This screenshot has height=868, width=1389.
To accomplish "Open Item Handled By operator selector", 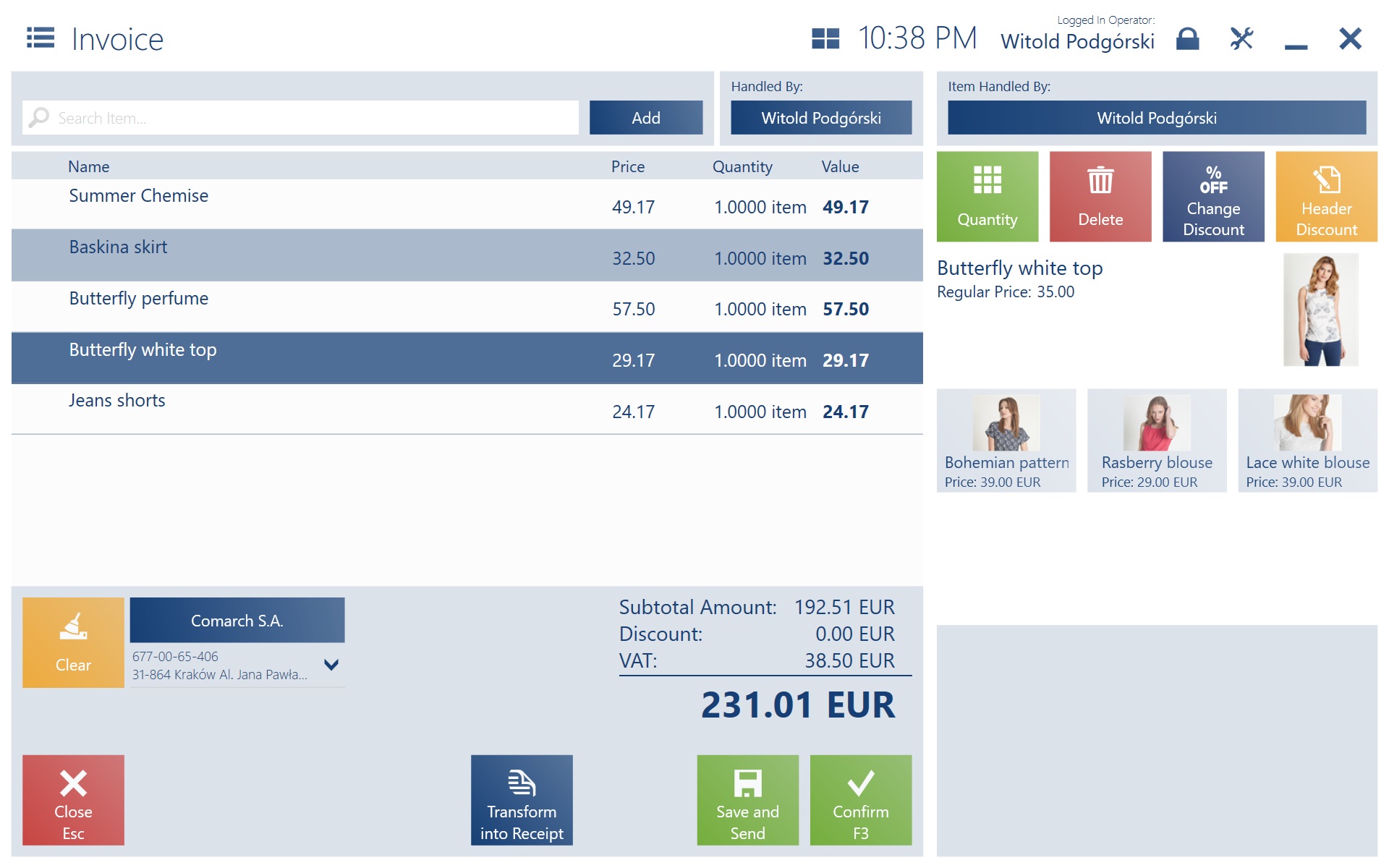I will click(x=1156, y=118).
